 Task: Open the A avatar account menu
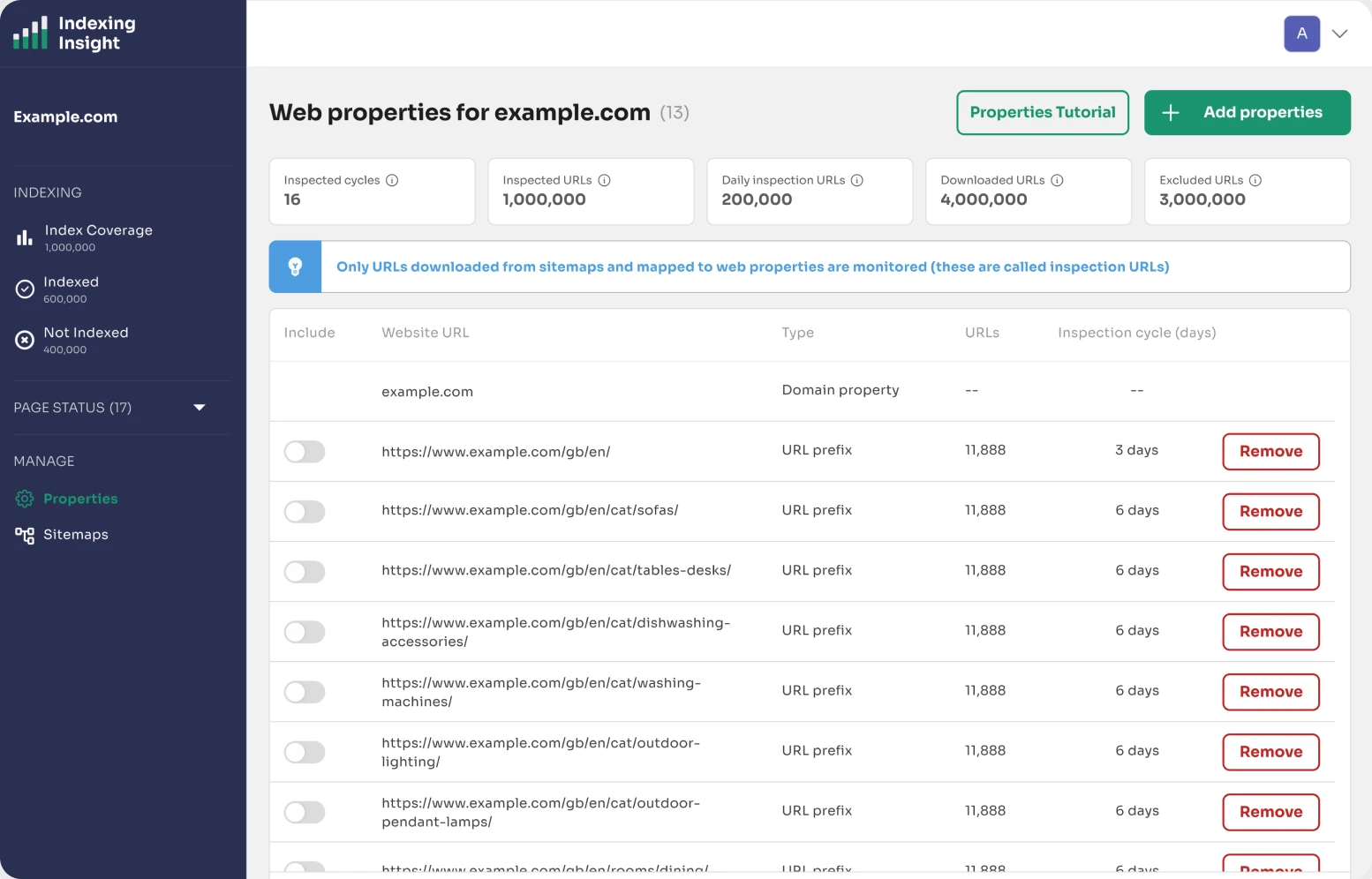(1301, 34)
